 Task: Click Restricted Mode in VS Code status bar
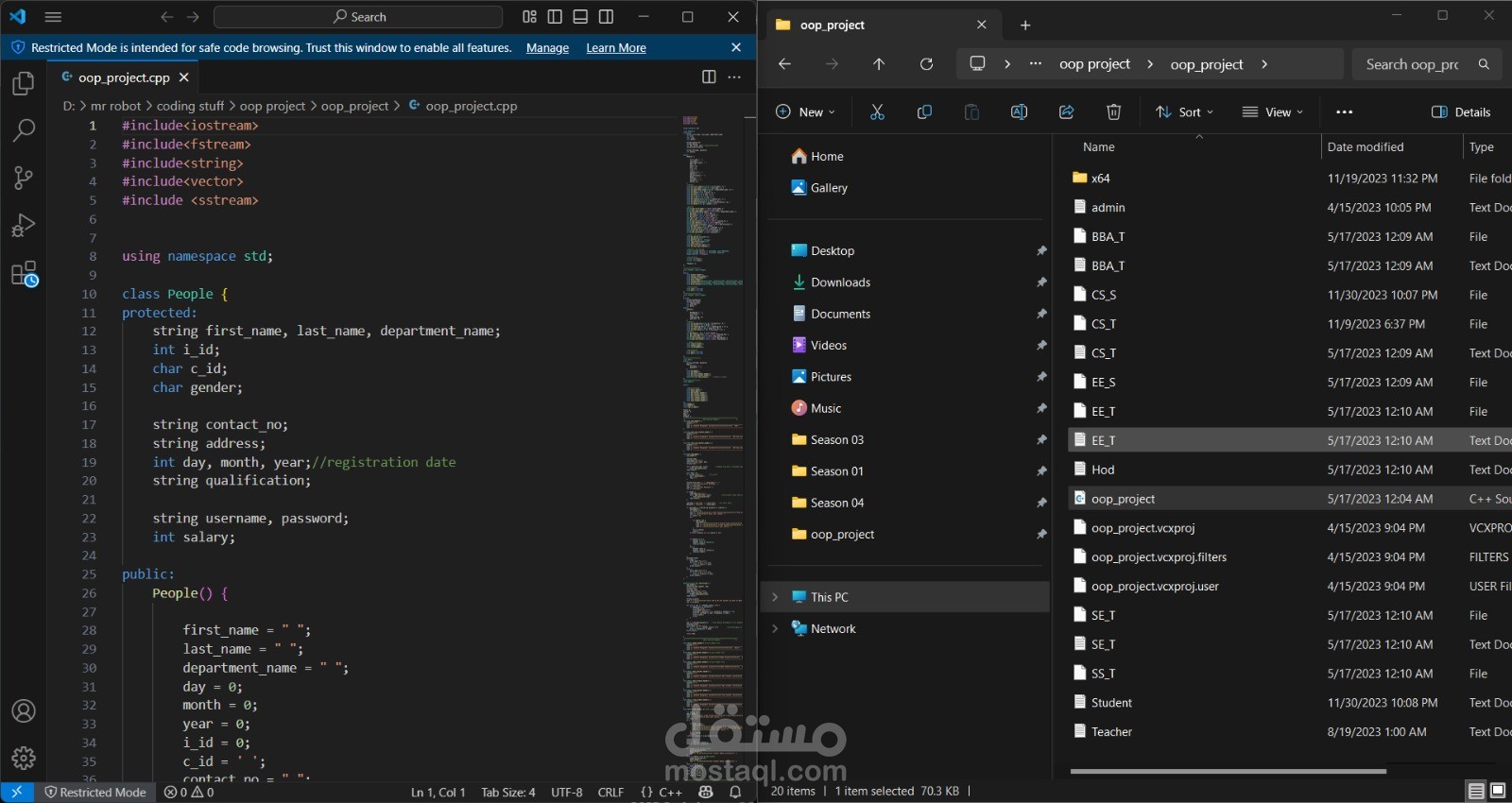(95, 793)
